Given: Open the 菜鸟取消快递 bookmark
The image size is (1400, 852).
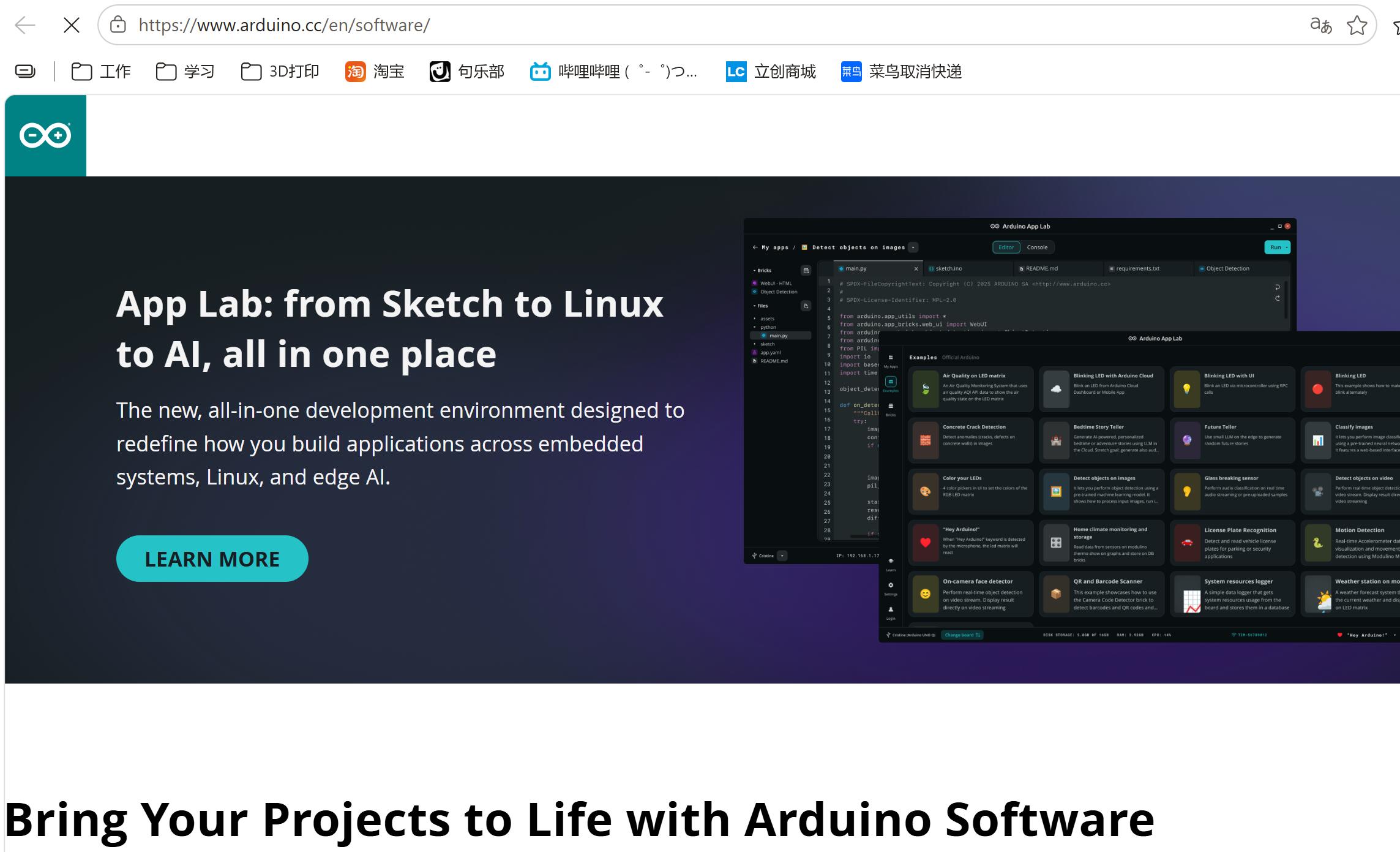Looking at the screenshot, I should pos(901,72).
